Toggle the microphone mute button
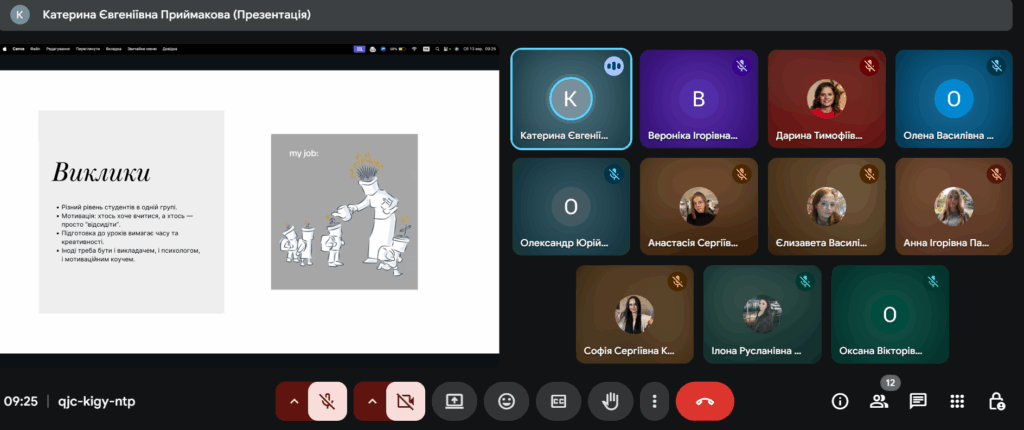The height and width of the screenshot is (430, 1024). (x=327, y=401)
